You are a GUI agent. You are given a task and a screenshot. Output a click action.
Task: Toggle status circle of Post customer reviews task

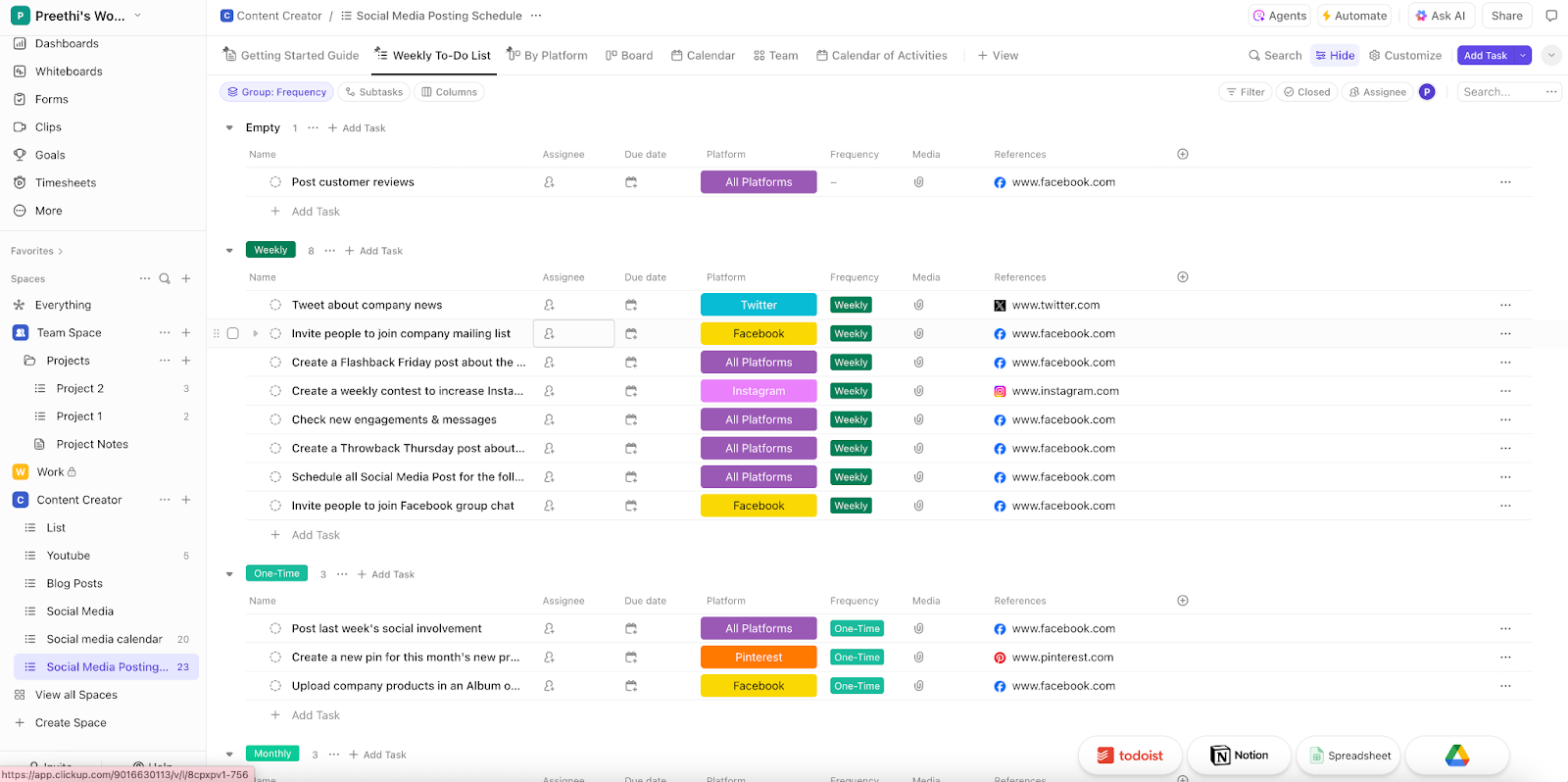(275, 182)
